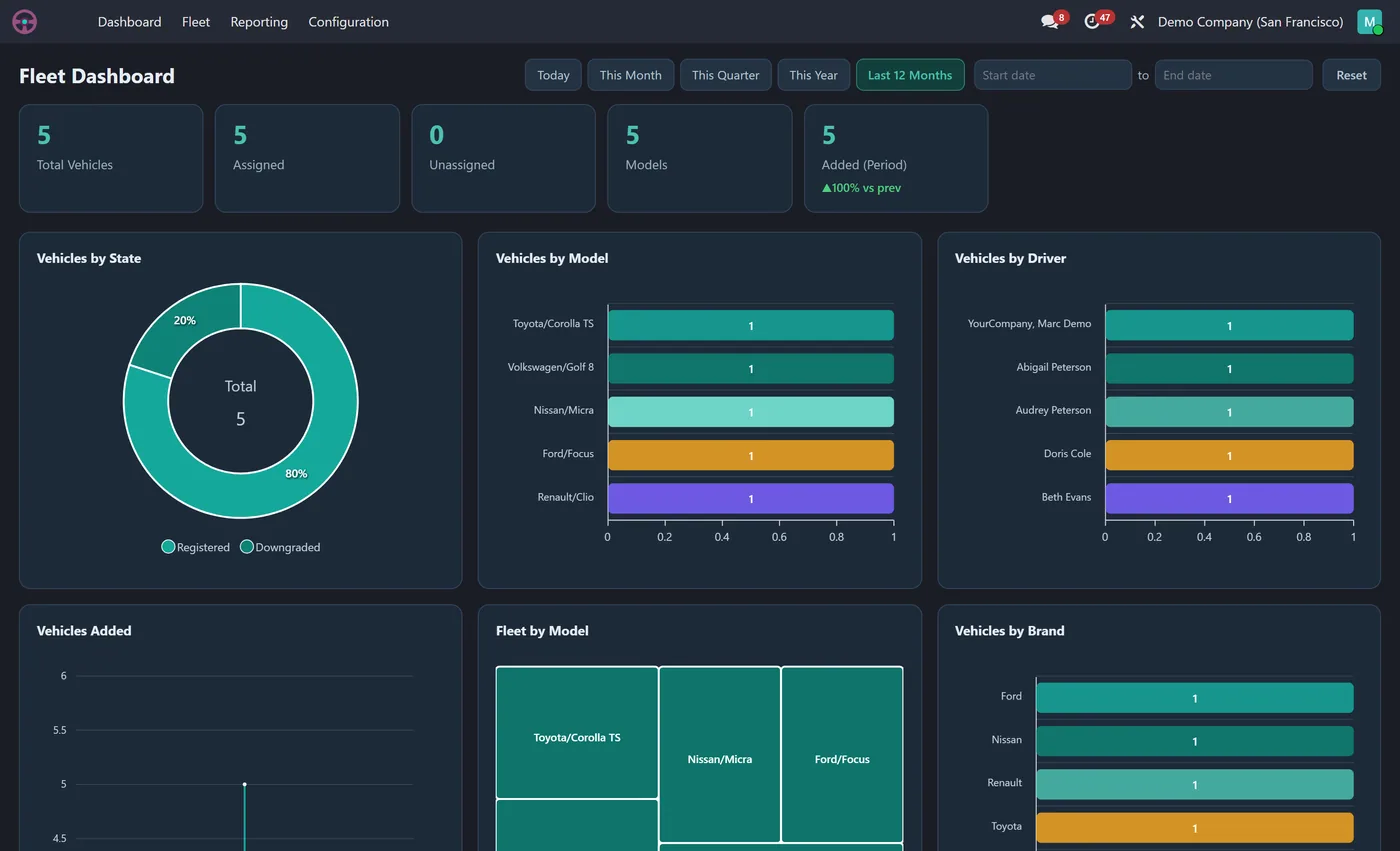The image size is (1400, 851).
Task: Toggle the Downgraded legend entry
Action: (x=280, y=547)
